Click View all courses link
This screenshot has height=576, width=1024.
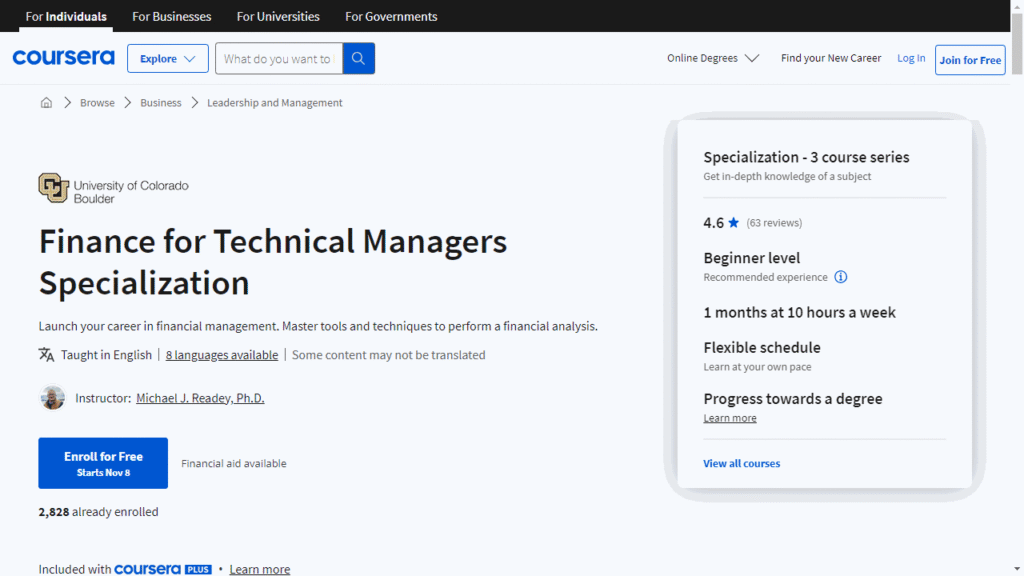[741, 463]
